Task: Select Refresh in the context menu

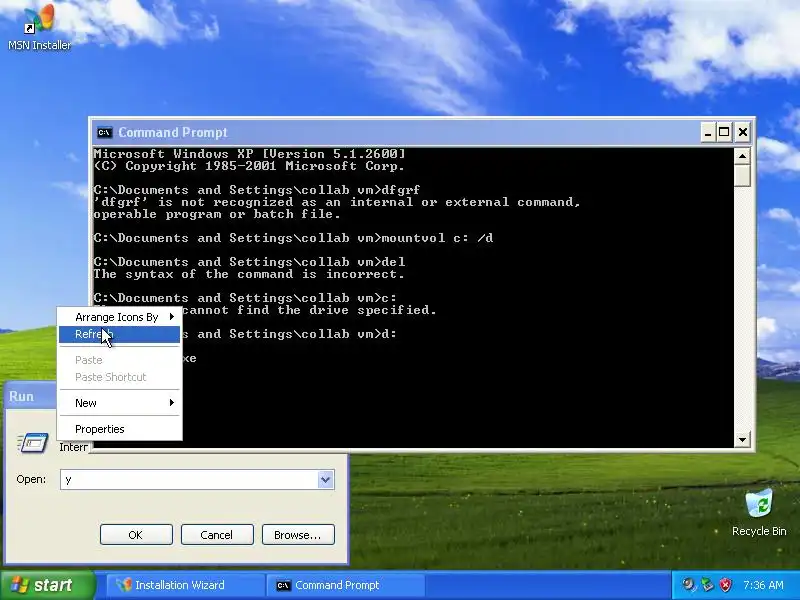Action: 119,334
